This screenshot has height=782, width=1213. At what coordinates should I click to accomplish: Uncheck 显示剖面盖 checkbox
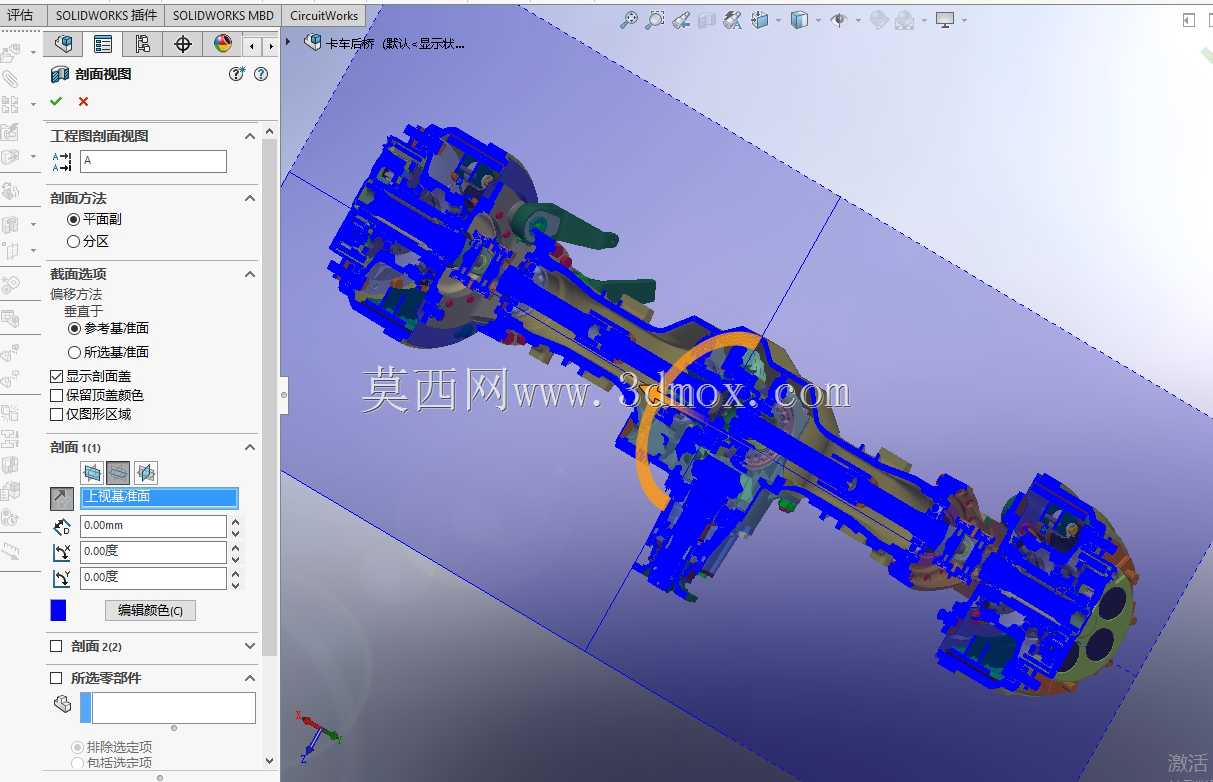[57, 376]
